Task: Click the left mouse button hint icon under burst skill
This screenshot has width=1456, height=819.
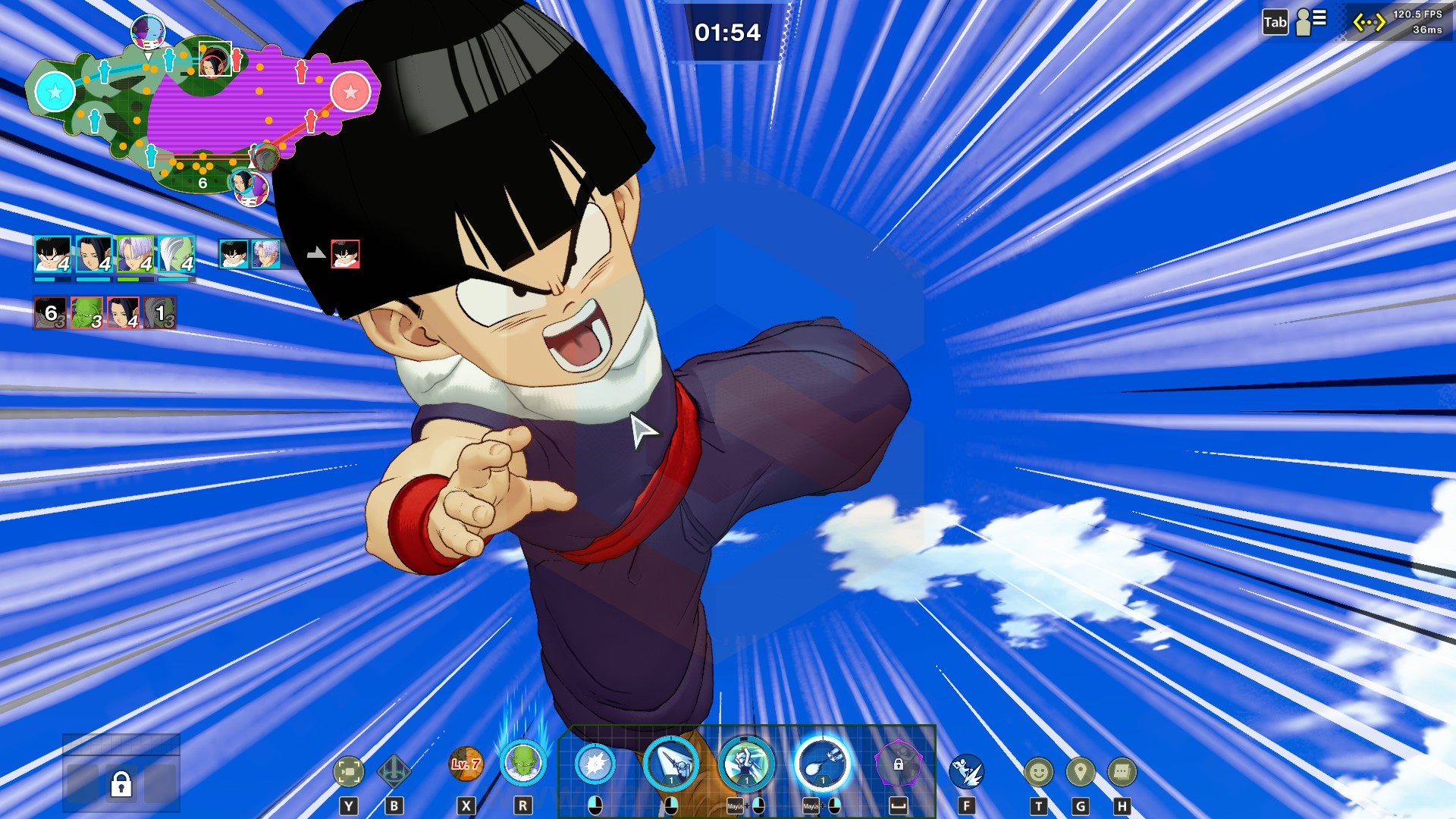Action: coord(595,805)
